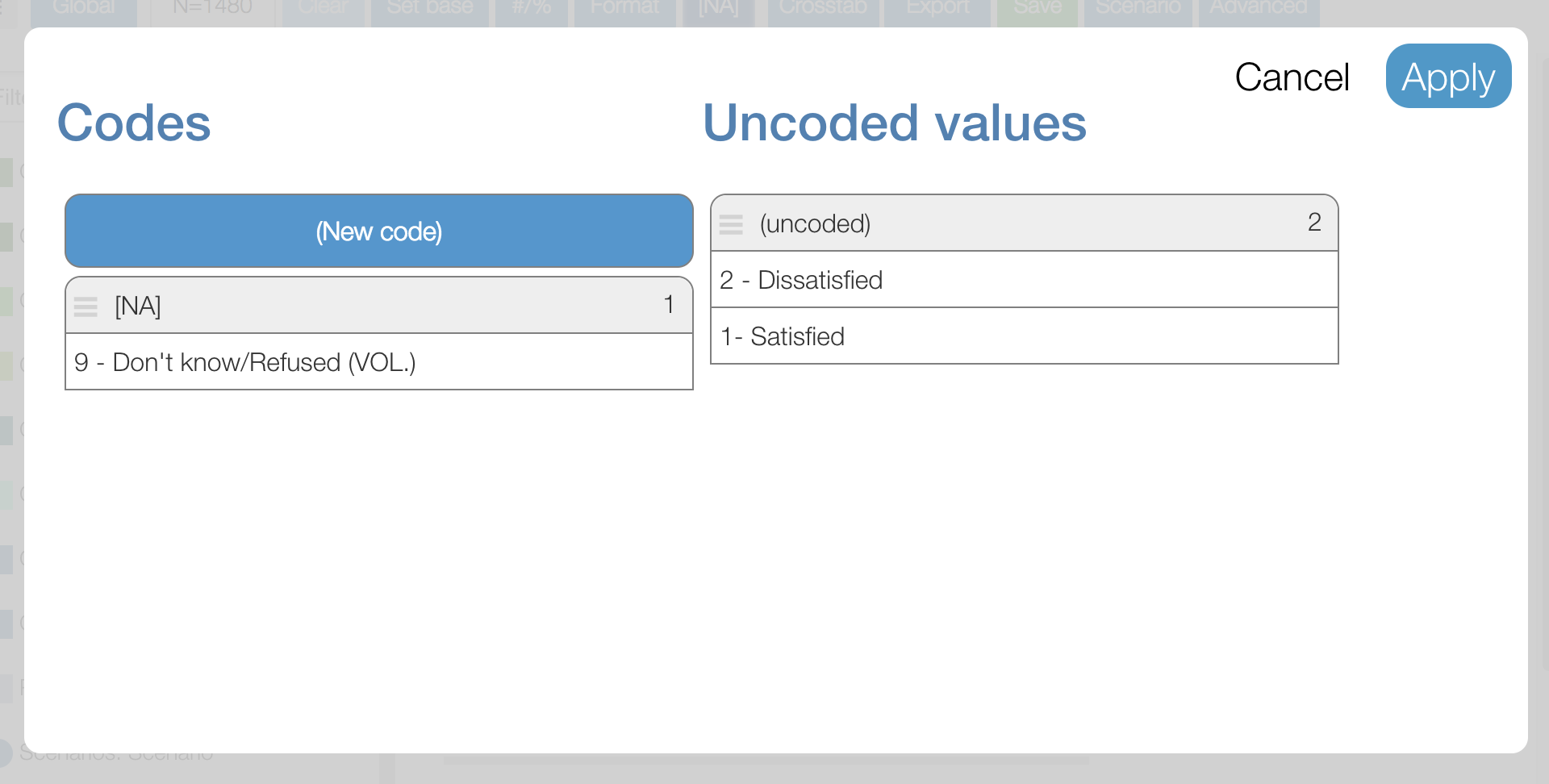The image size is (1549, 784).
Task: Create a new code with (New code)
Action: (x=378, y=231)
